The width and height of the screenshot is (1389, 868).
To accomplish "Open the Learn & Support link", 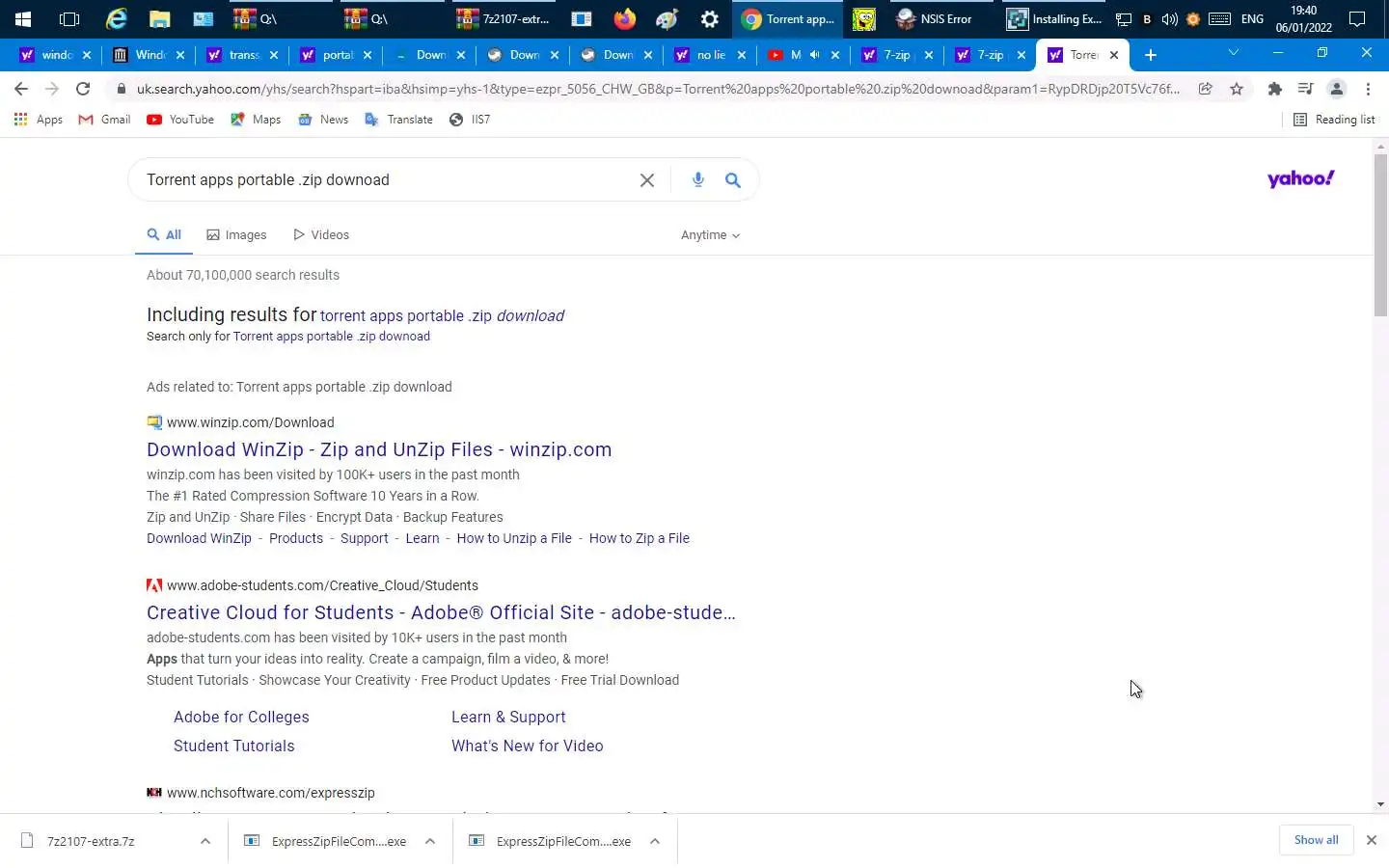I will 508,718.
